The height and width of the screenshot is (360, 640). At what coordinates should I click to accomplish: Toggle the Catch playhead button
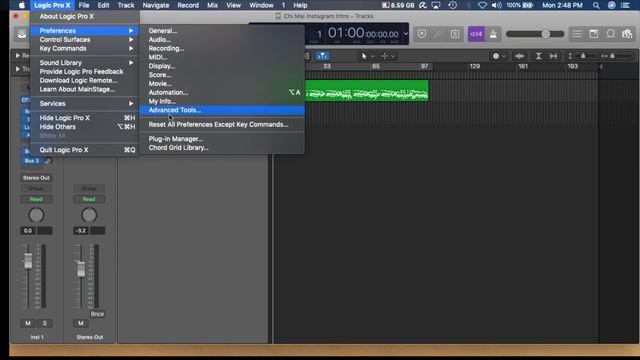click(x=322, y=56)
